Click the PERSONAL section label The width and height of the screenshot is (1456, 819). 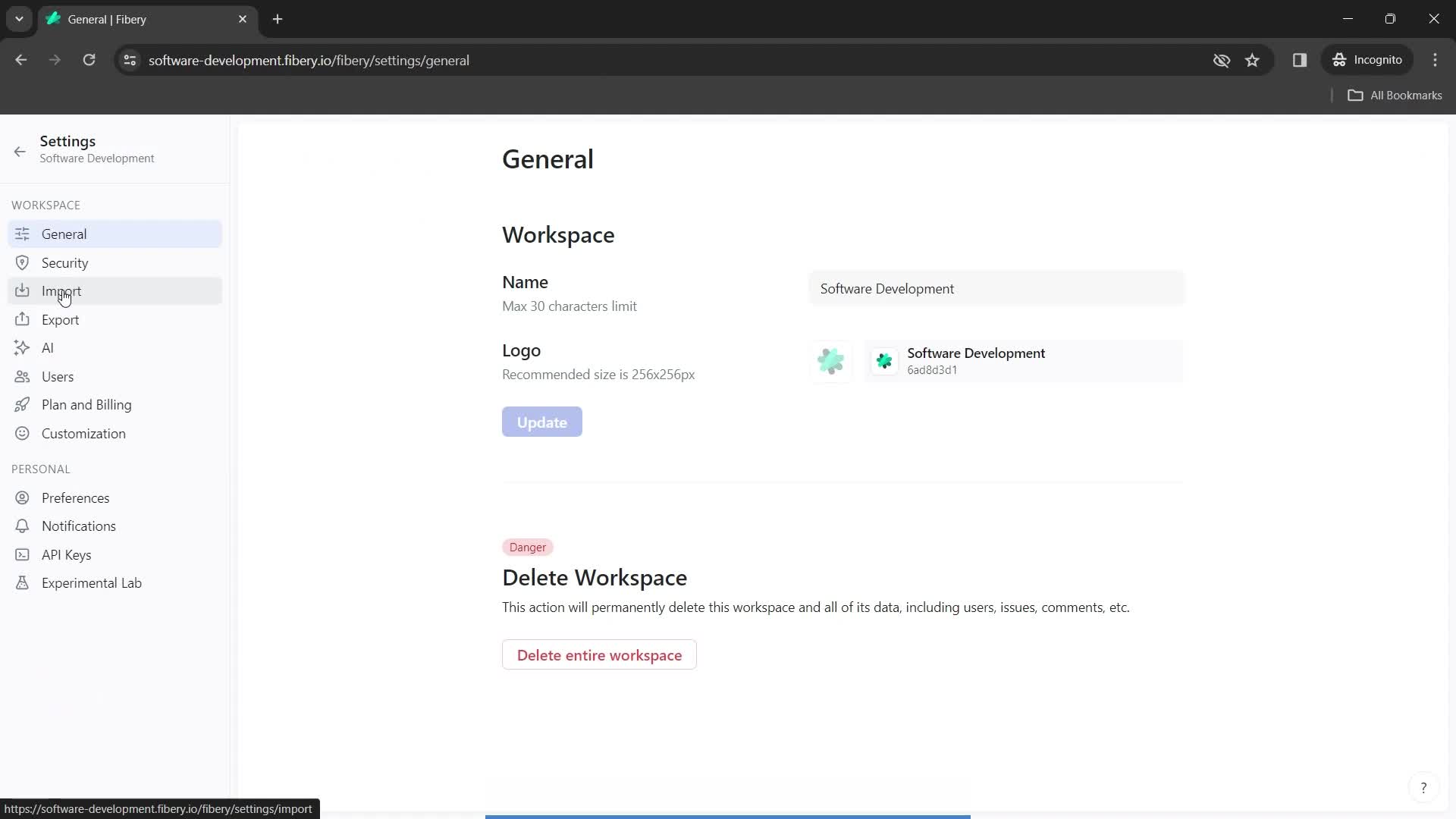tap(41, 469)
